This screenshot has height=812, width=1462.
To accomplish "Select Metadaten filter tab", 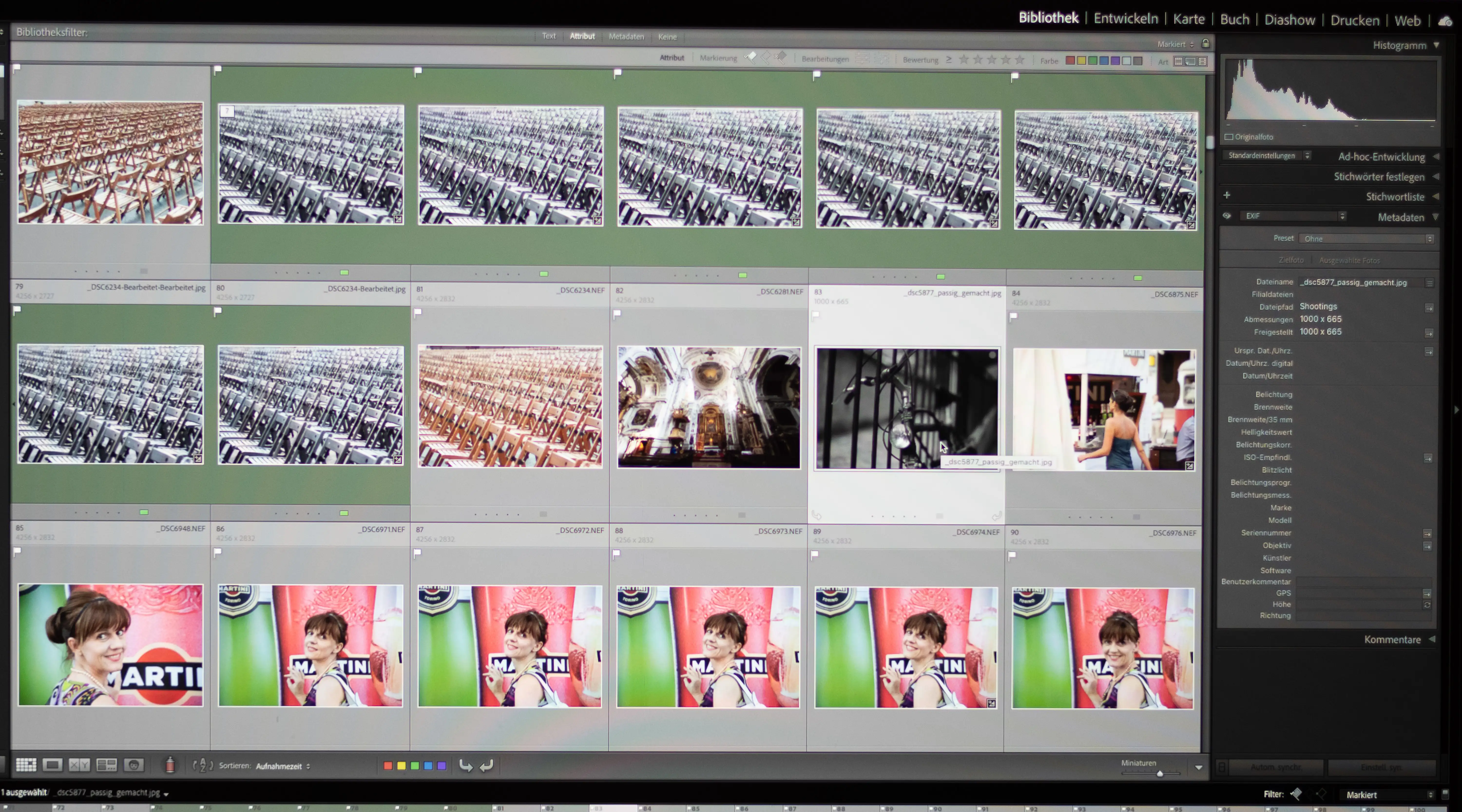I will (x=626, y=36).
